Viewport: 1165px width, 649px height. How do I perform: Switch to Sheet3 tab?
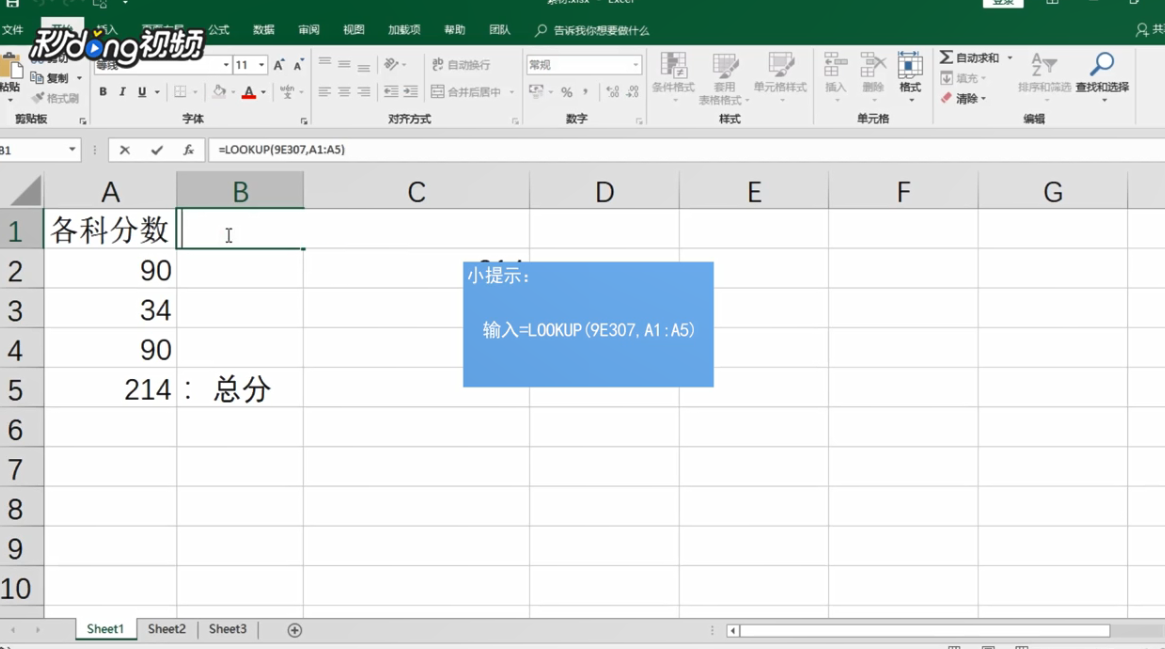click(x=227, y=629)
